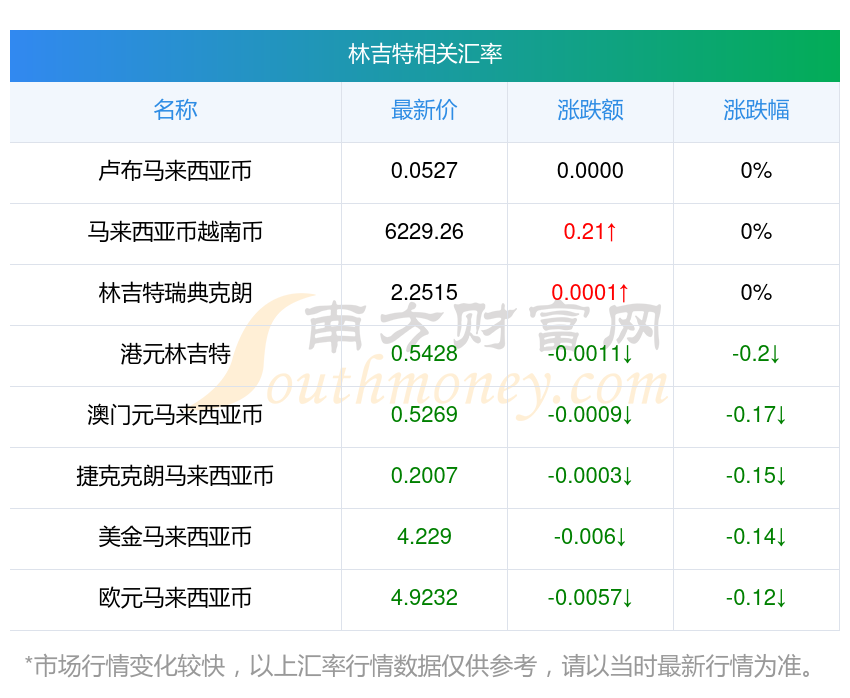850x698 pixels.
Task: Select the 澳门元马来西亚币 row name
Action: [175, 415]
